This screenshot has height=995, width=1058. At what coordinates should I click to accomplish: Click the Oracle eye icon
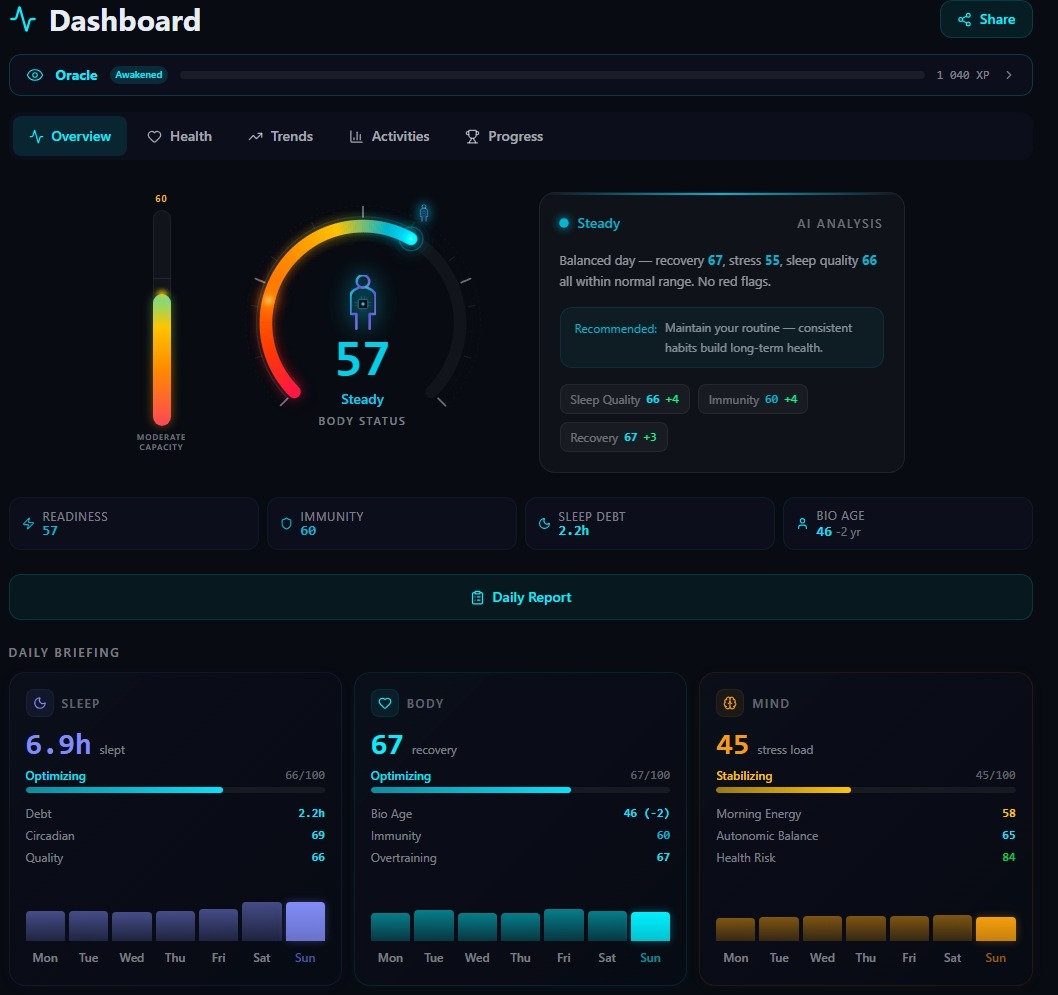tap(36, 75)
